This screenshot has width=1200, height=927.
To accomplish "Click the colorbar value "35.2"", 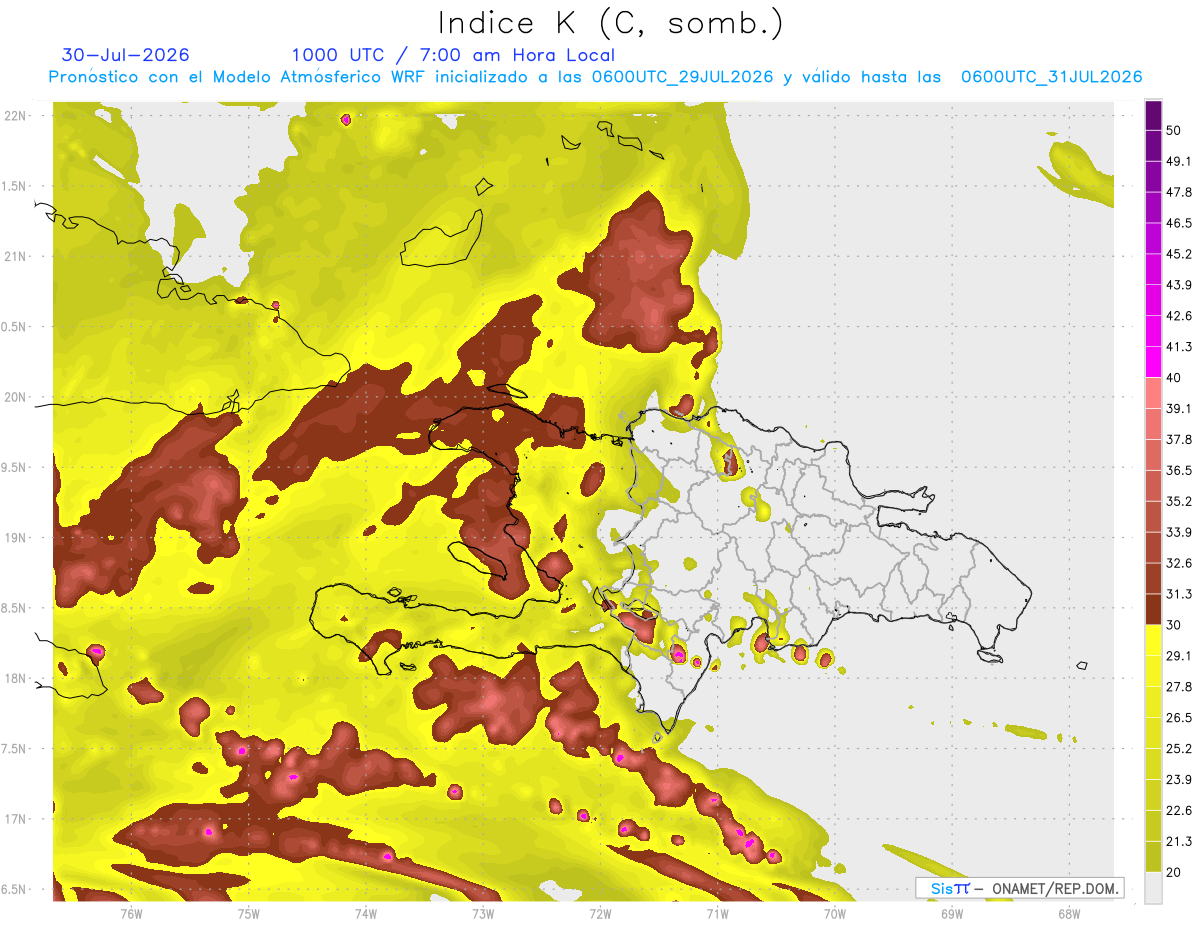I will tap(1179, 502).
